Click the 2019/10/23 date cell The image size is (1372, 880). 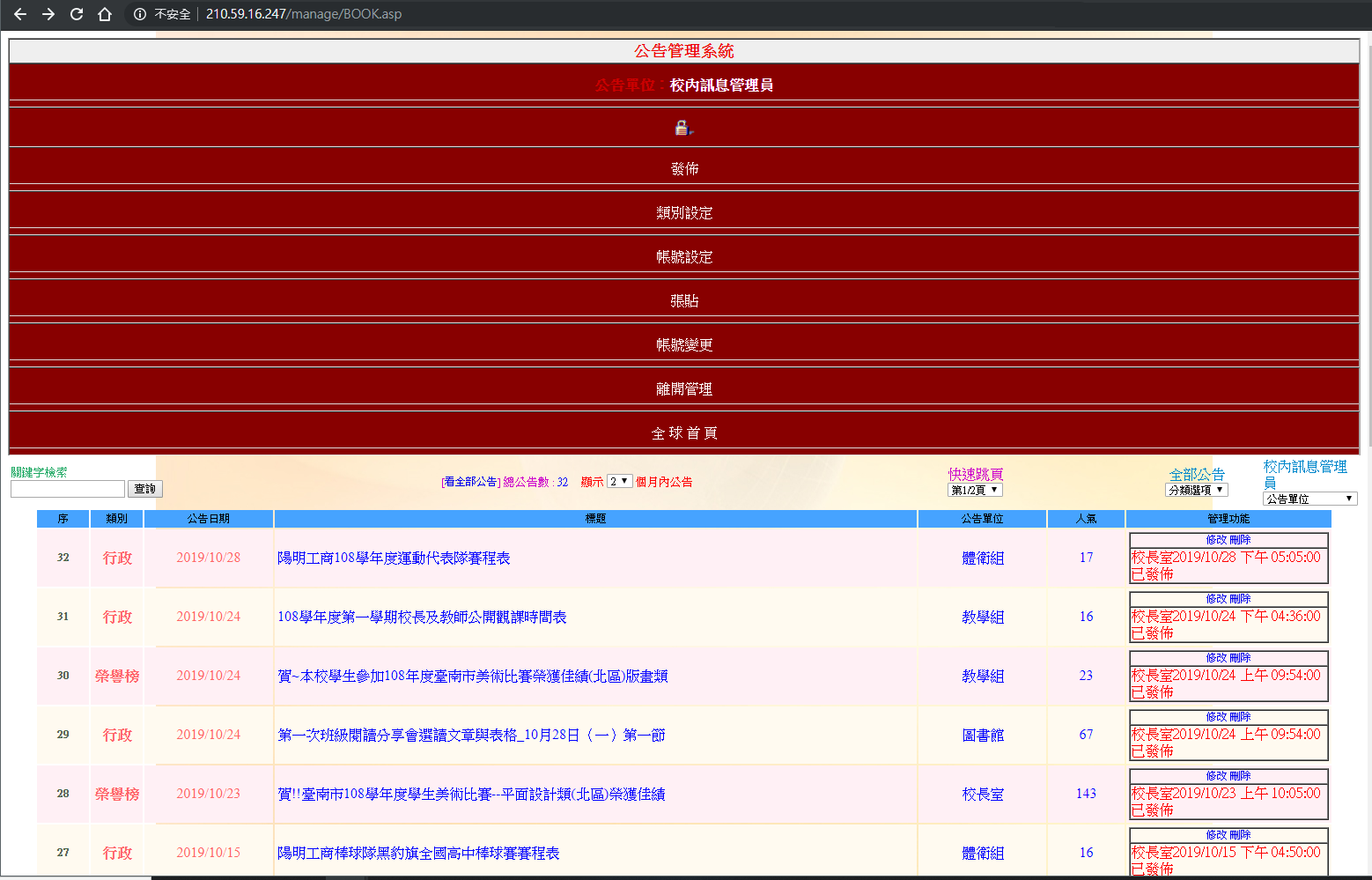click(208, 794)
